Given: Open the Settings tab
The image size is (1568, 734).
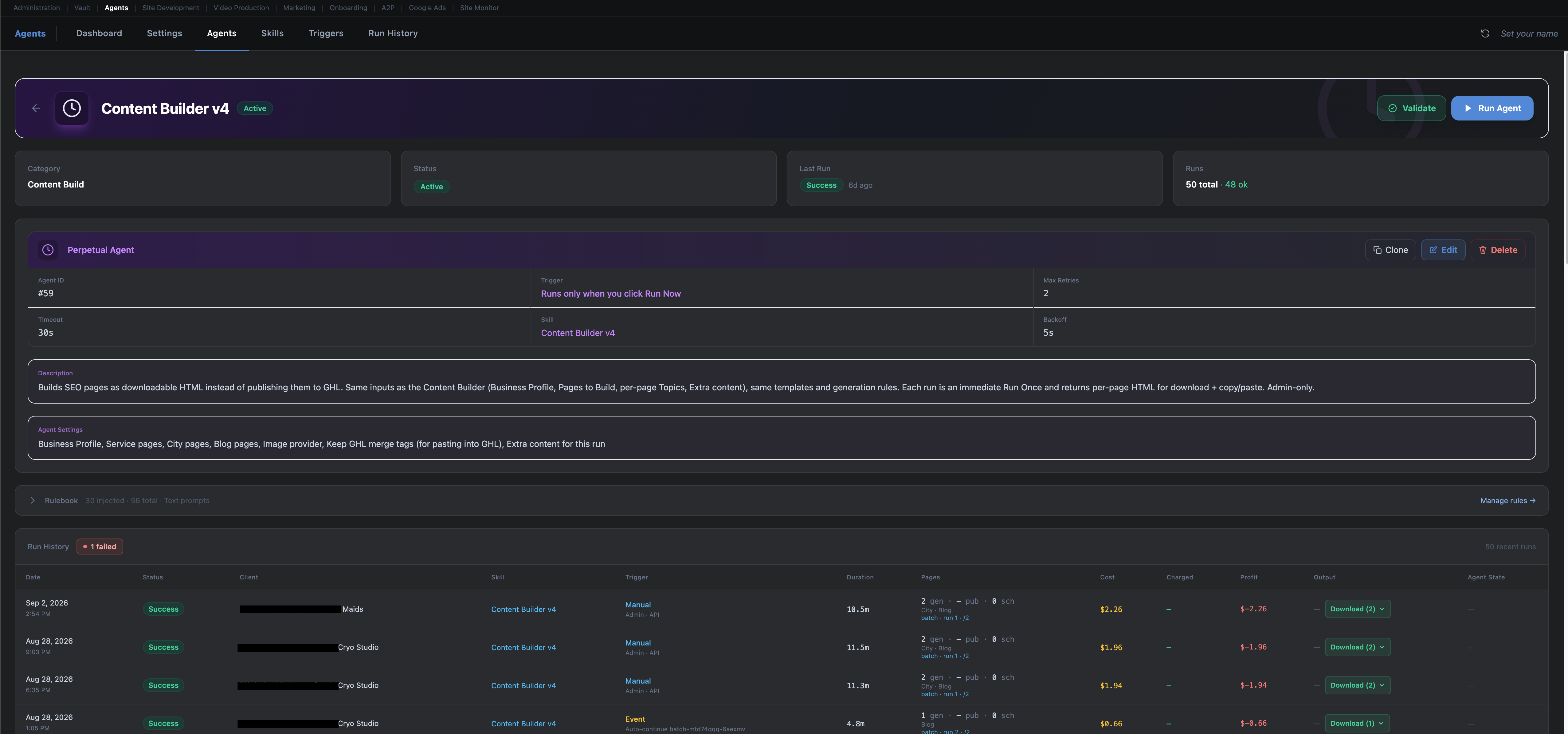Looking at the screenshot, I should pos(164,34).
